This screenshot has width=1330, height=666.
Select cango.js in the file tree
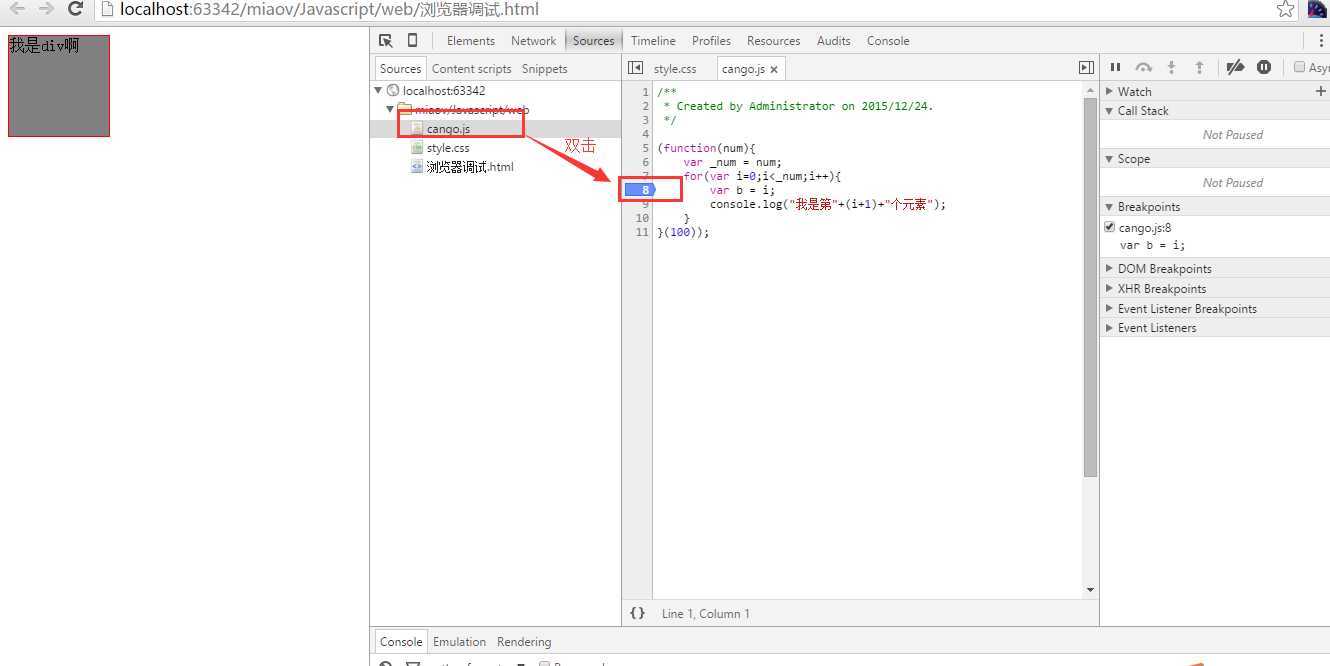(448, 129)
